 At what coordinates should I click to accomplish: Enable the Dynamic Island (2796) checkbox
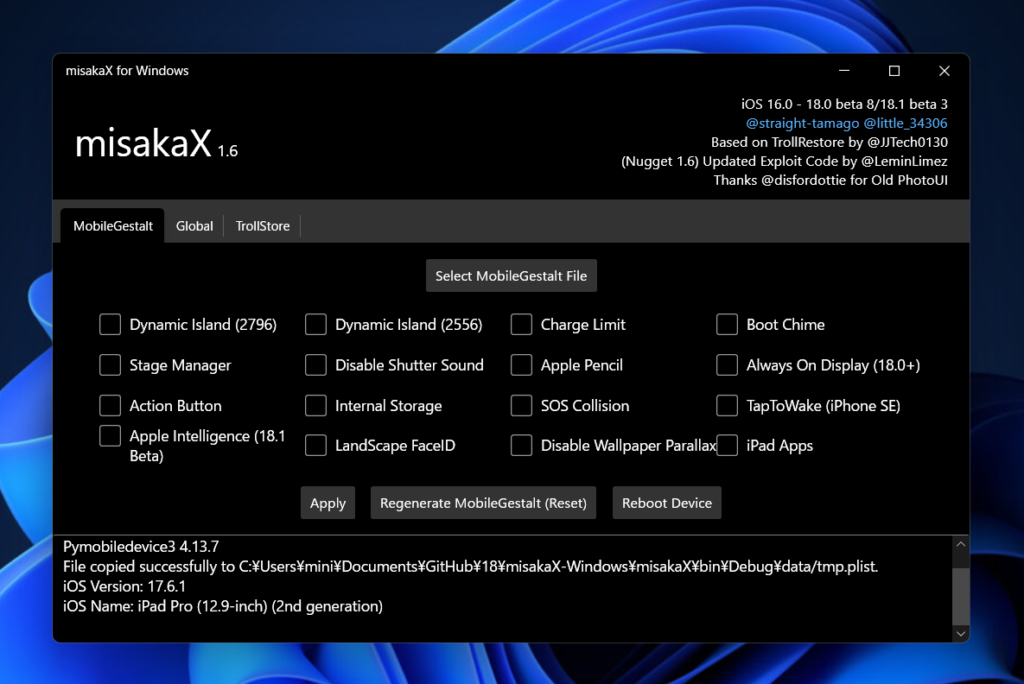[x=110, y=324]
